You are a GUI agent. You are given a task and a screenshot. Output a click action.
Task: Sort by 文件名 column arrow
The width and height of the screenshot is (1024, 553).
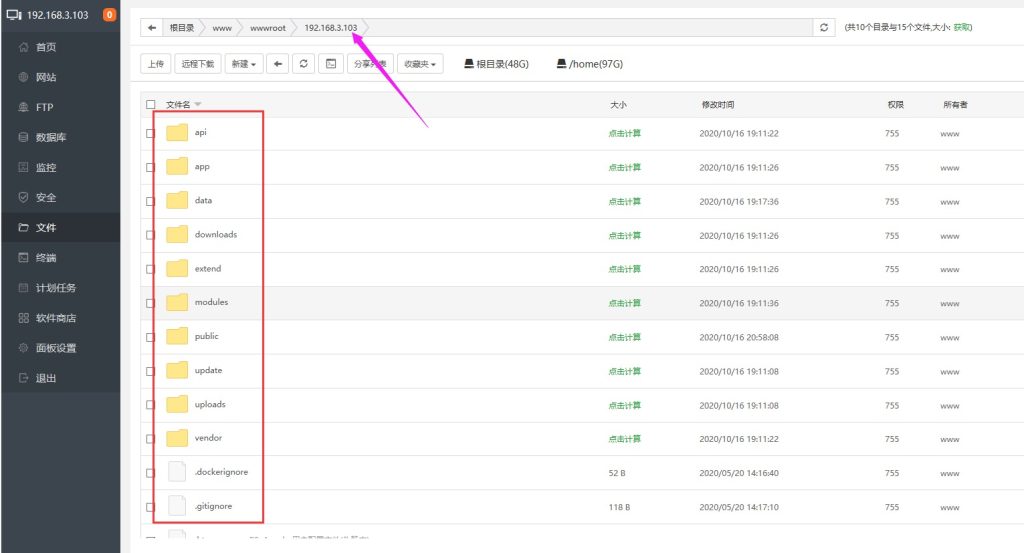pos(198,104)
